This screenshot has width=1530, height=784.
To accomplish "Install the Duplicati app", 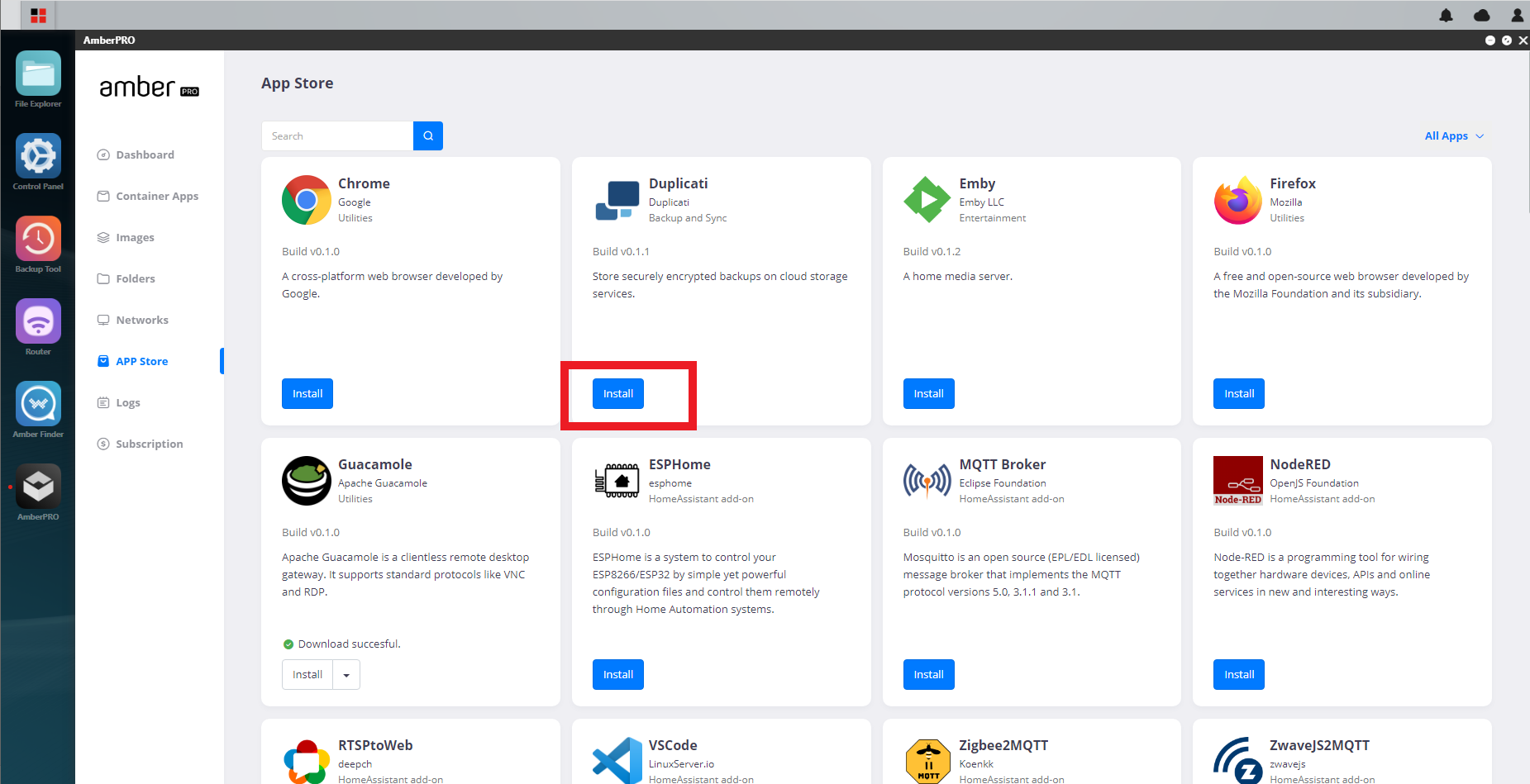I will (x=618, y=394).
